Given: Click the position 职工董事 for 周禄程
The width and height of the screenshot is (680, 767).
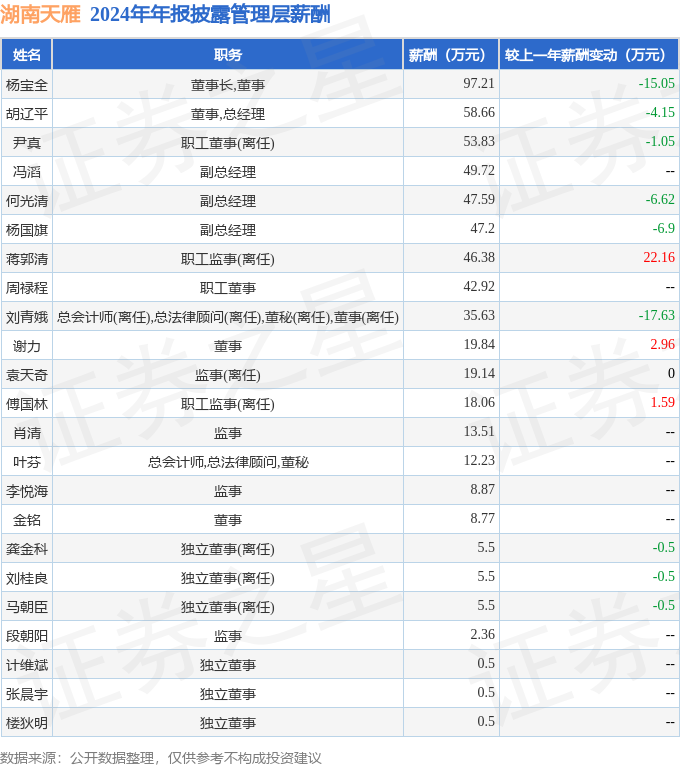Looking at the screenshot, I should pyautogui.click(x=227, y=288).
